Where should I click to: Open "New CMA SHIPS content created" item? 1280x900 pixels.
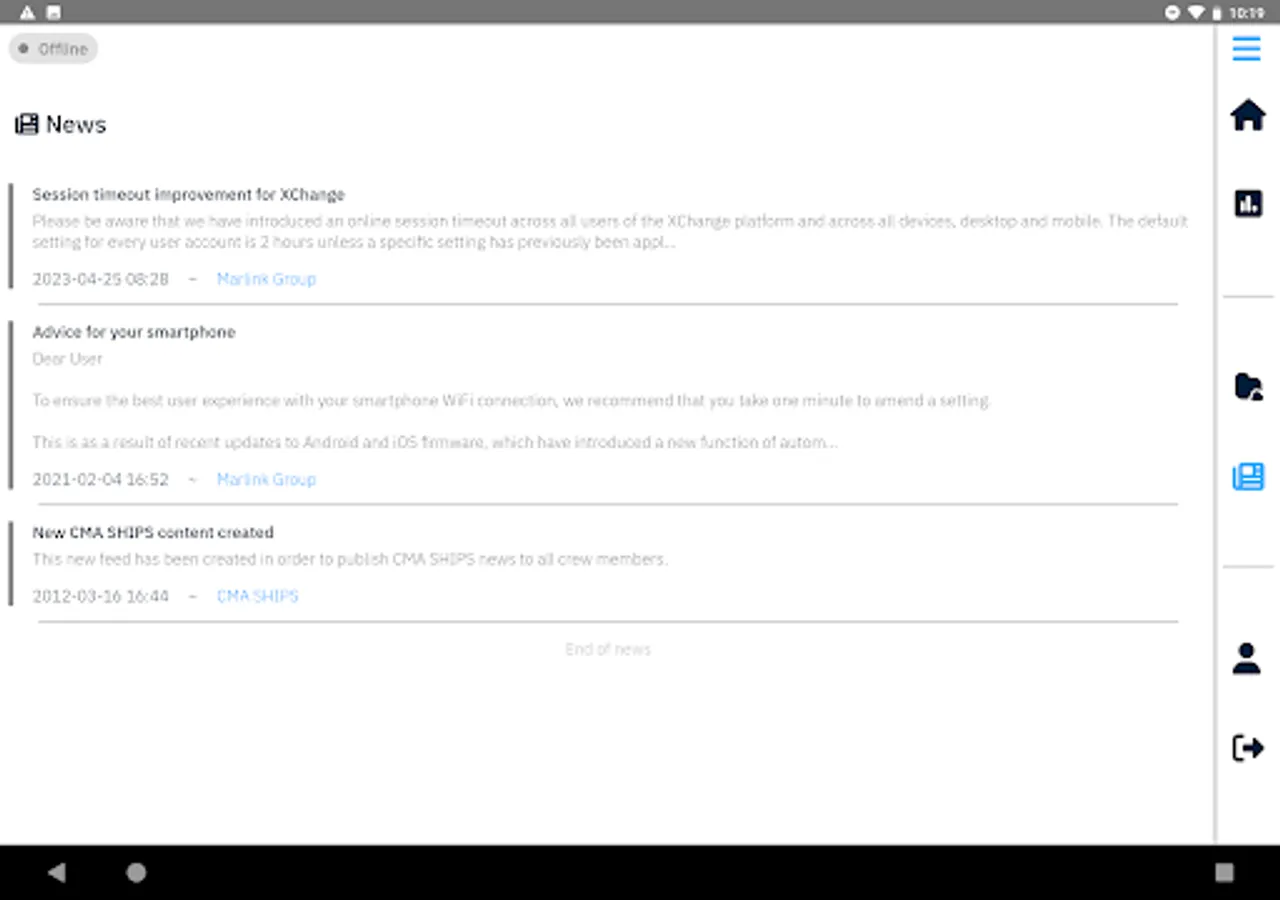pyautogui.click(x=152, y=532)
